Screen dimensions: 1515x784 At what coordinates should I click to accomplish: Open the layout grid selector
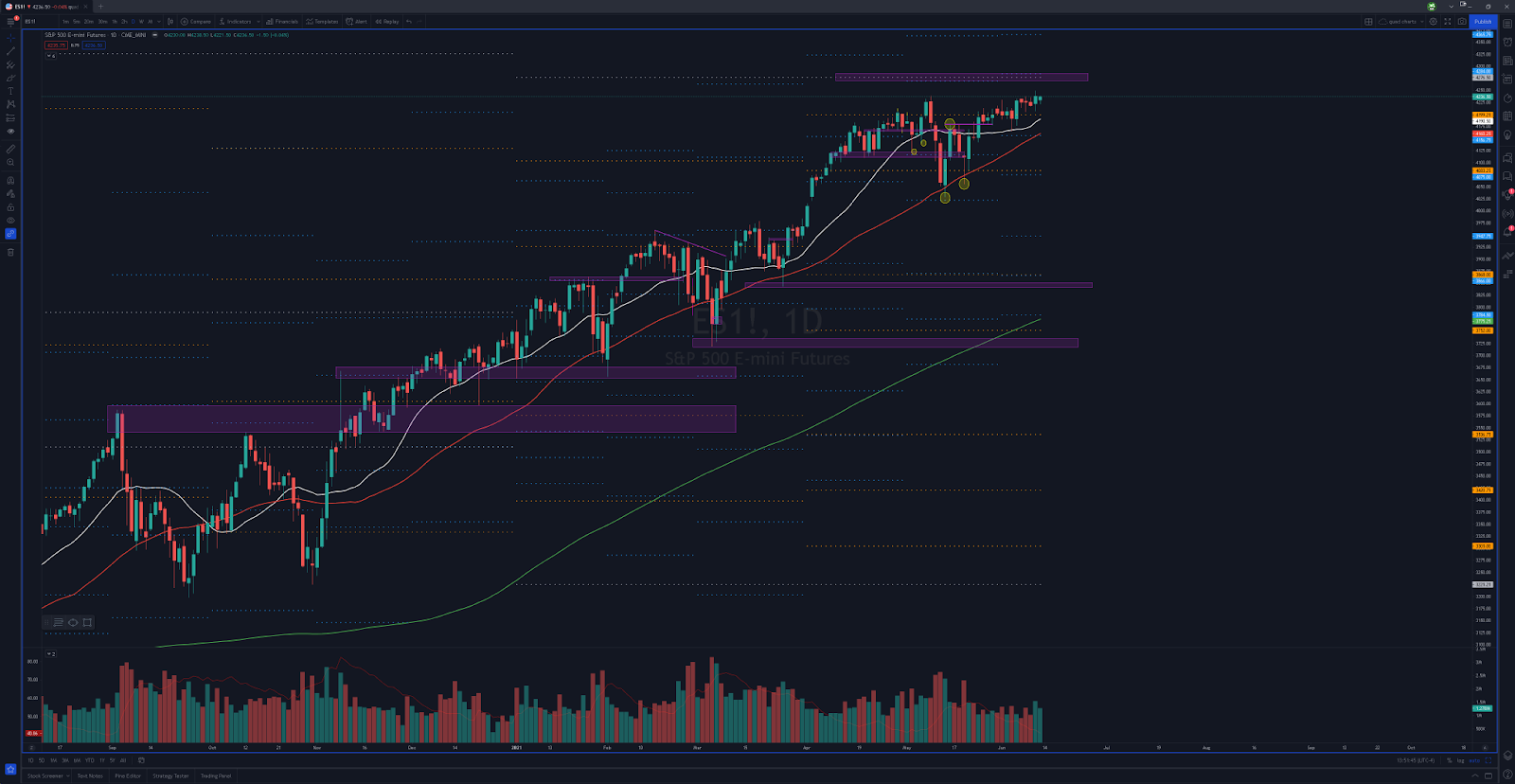pos(1368,21)
